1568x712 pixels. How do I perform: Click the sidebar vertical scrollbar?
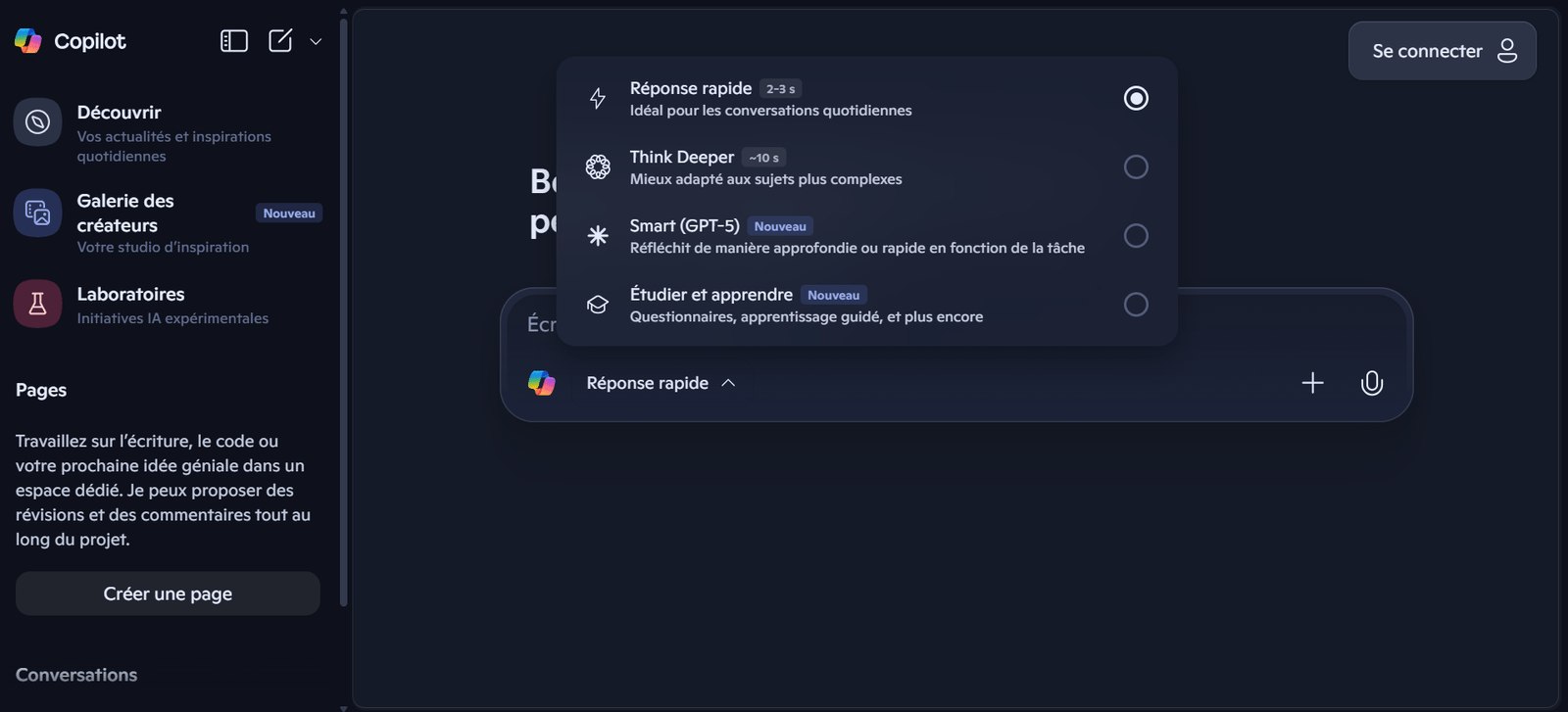pyautogui.click(x=343, y=294)
